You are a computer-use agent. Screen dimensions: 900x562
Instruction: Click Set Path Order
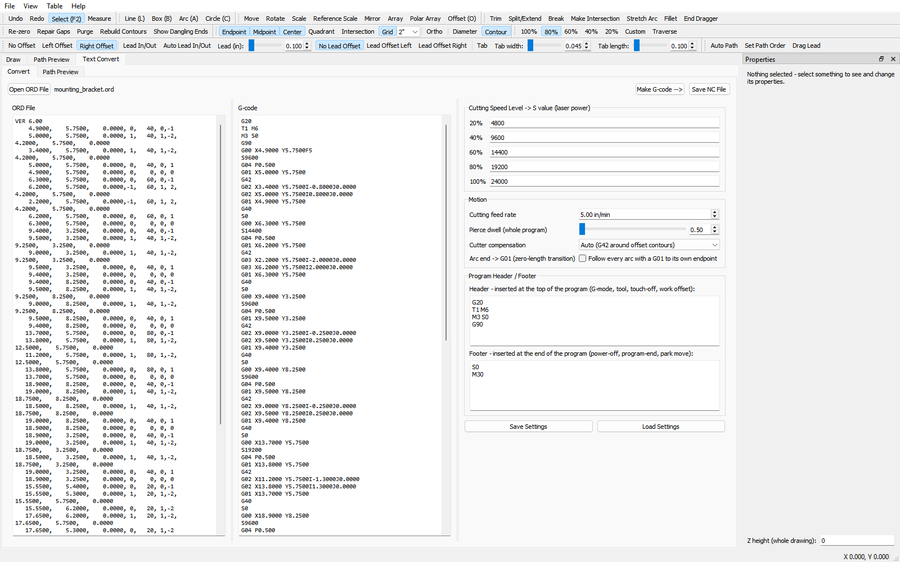(765, 45)
